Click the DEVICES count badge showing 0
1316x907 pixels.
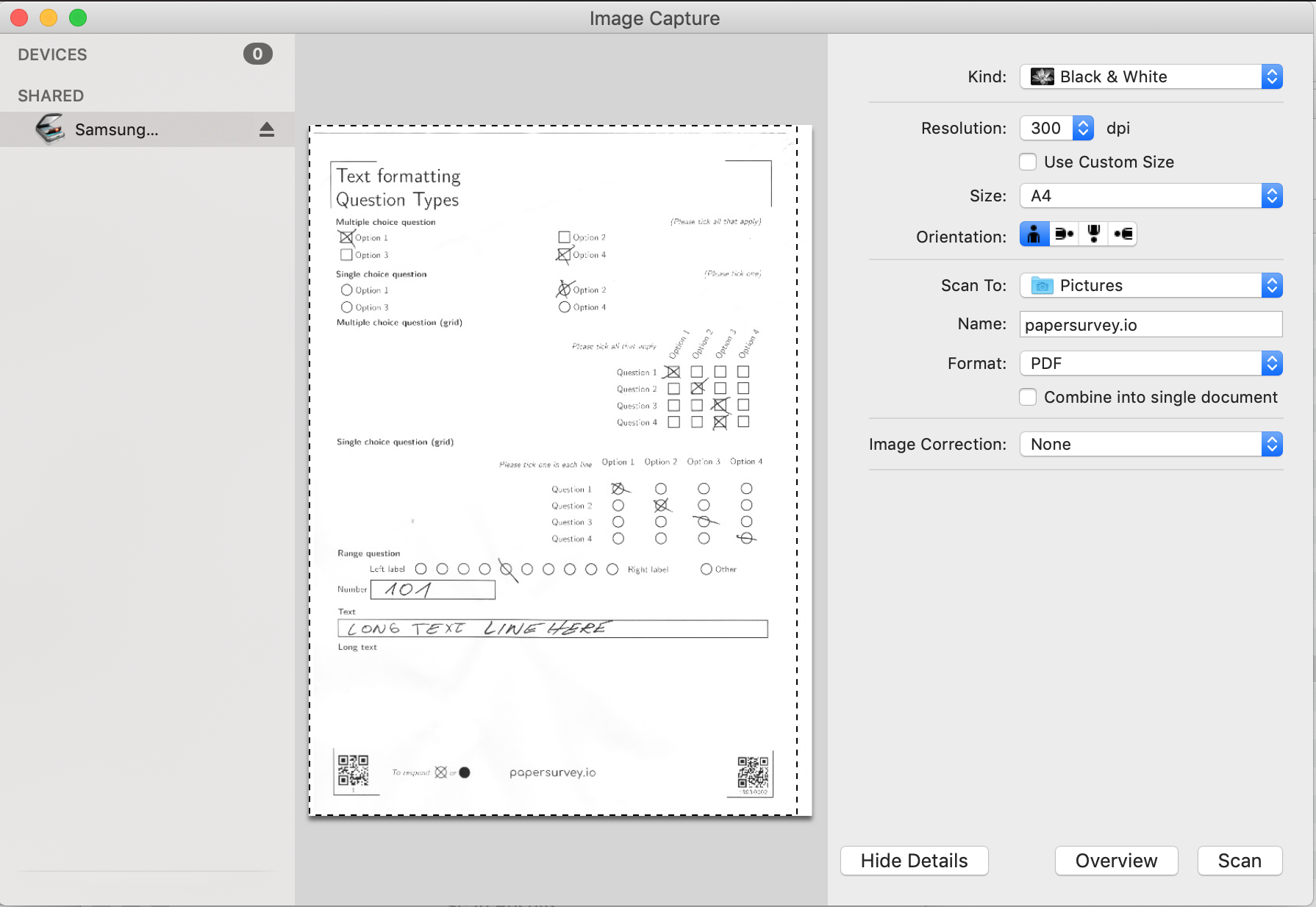coord(258,54)
